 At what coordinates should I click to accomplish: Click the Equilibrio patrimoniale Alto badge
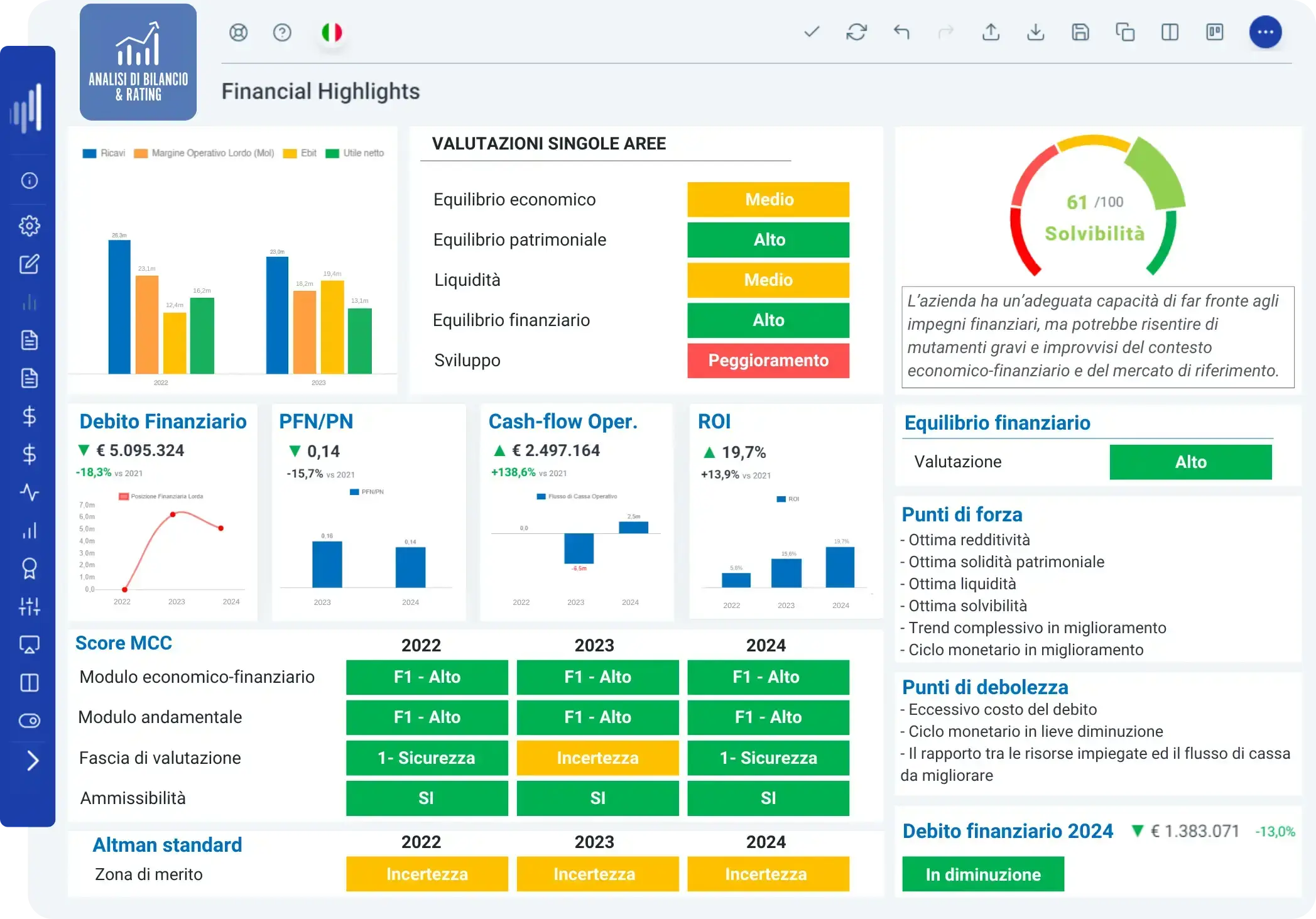768,239
